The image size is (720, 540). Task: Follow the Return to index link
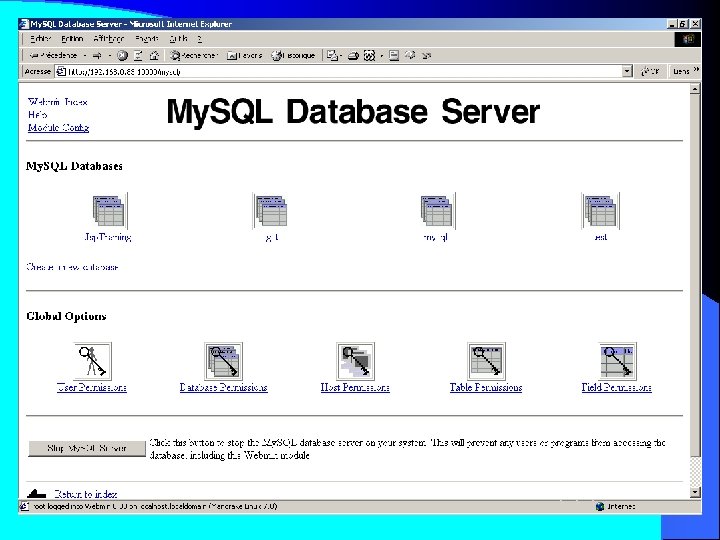pos(86,494)
